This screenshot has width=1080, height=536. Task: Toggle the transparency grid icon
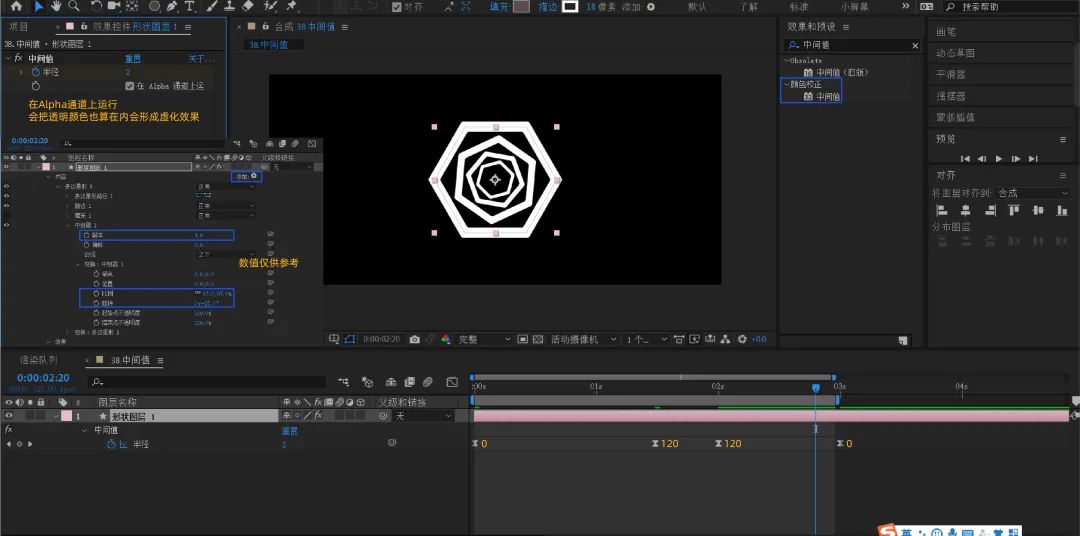538,339
